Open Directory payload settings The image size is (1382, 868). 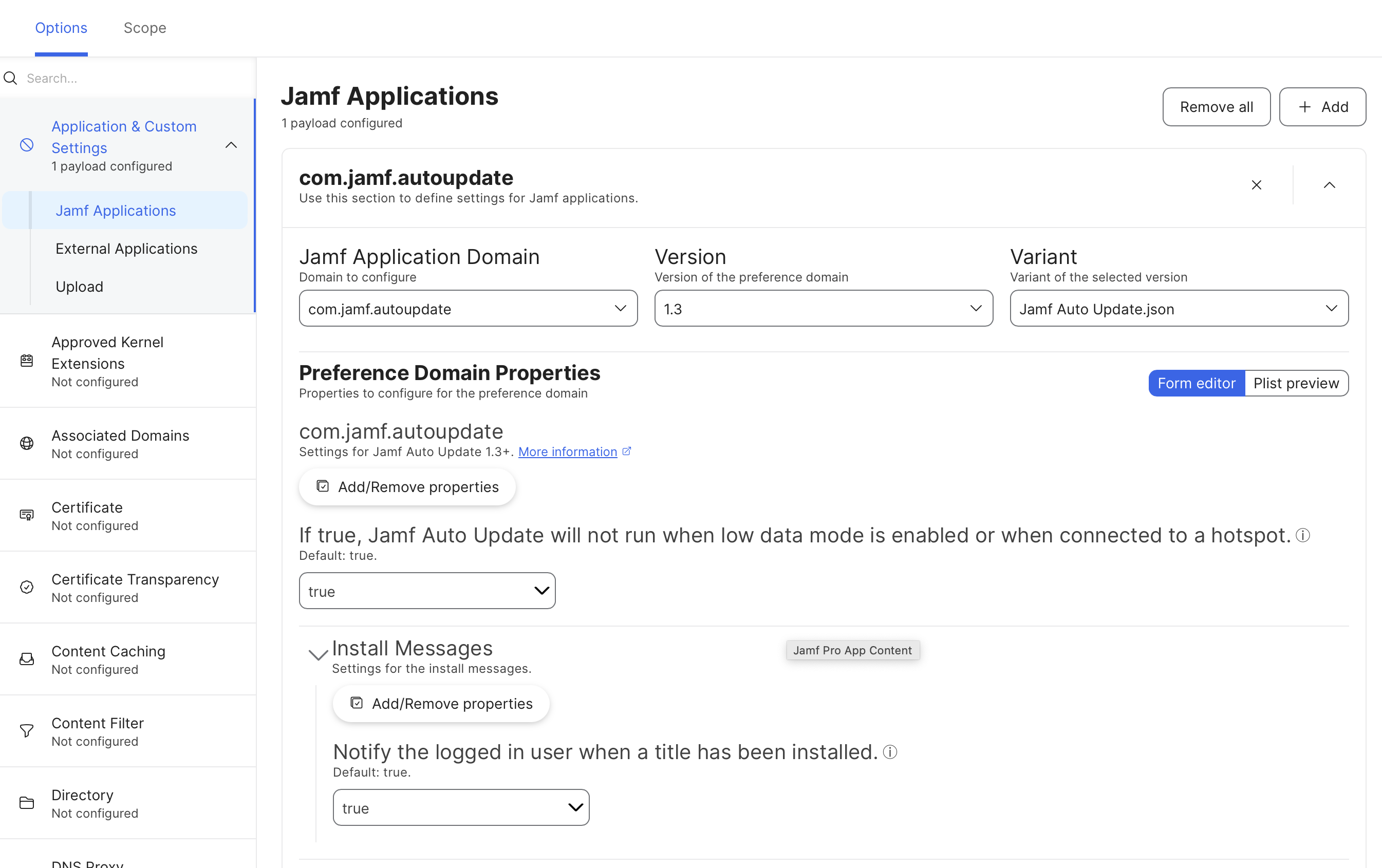(x=127, y=803)
